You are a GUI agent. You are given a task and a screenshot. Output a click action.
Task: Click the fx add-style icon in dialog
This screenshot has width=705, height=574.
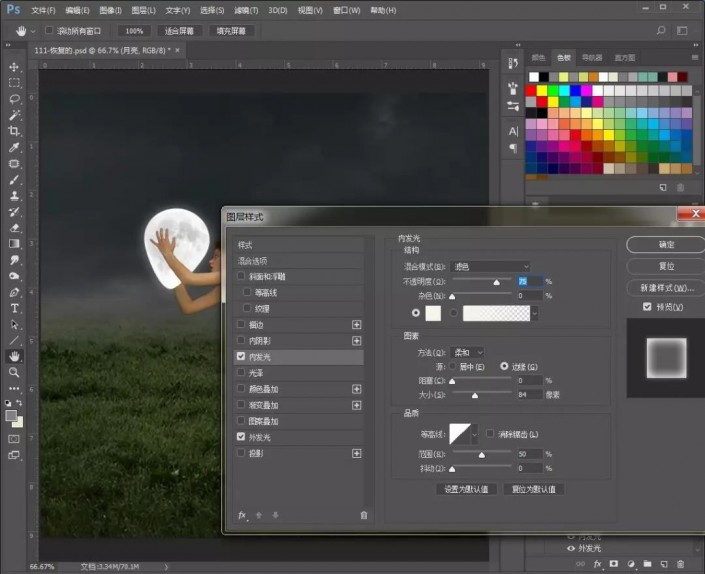click(242, 515)
